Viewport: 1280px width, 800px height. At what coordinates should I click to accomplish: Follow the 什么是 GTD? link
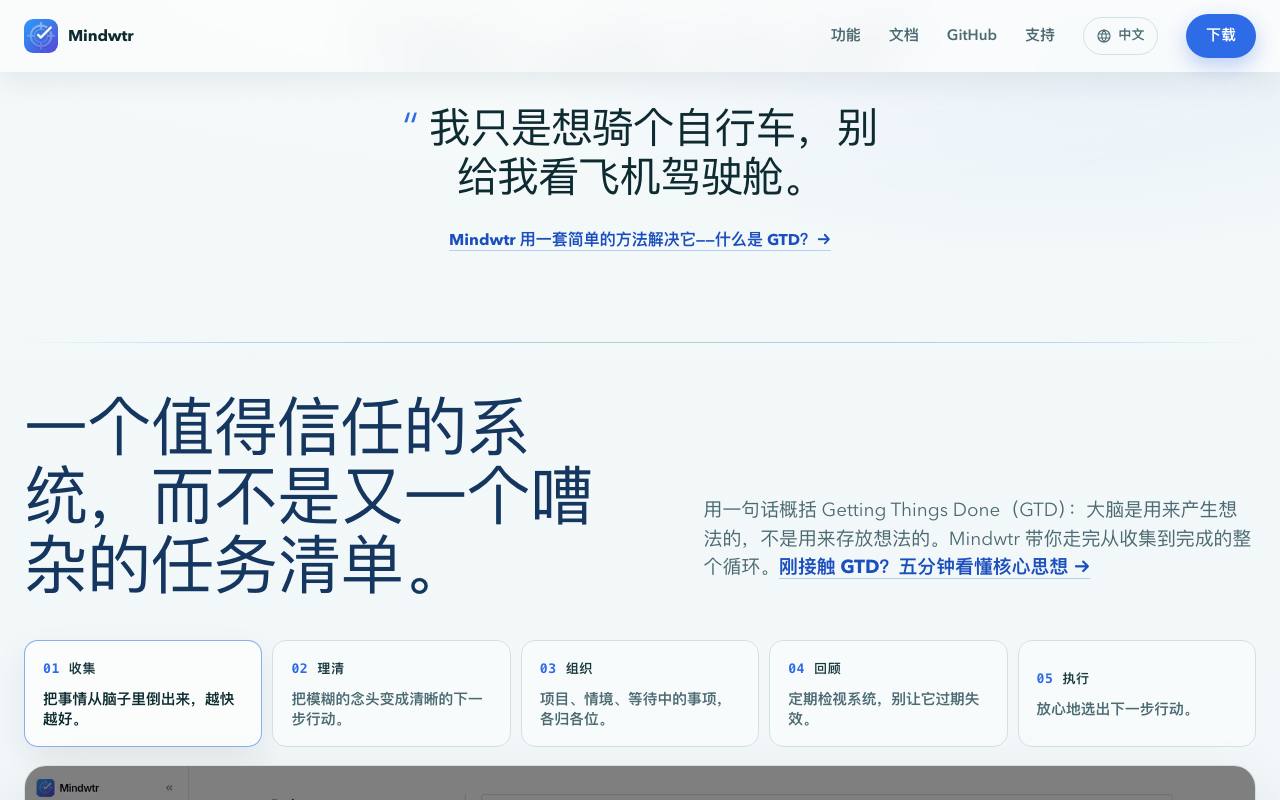coord(640,240)
